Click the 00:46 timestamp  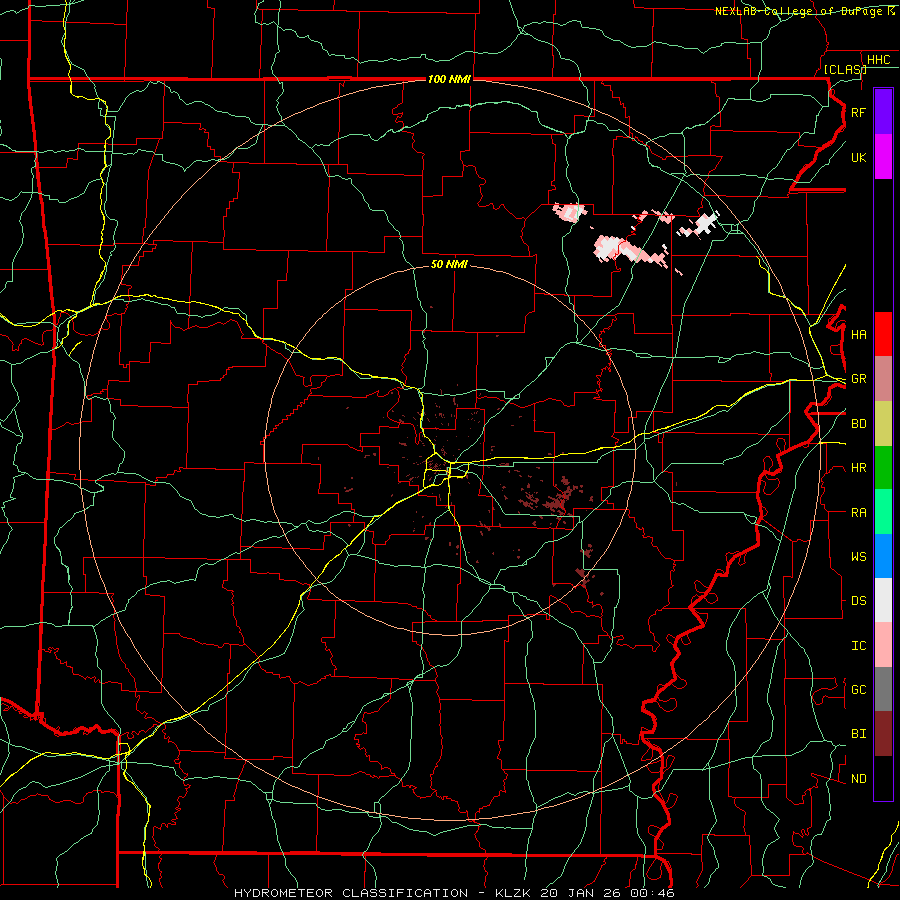coord(652,893)
